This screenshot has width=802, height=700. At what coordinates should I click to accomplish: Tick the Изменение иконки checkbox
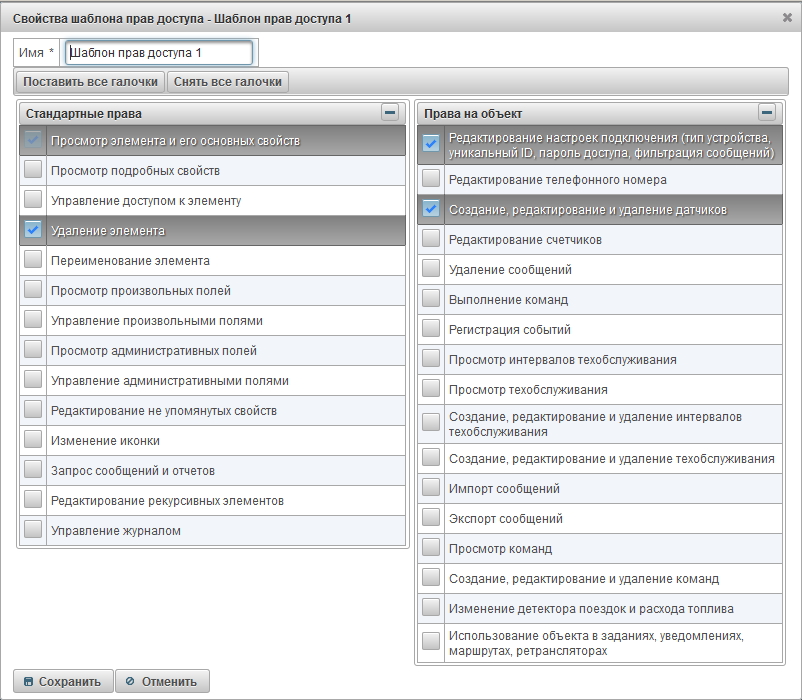[33, 440]
